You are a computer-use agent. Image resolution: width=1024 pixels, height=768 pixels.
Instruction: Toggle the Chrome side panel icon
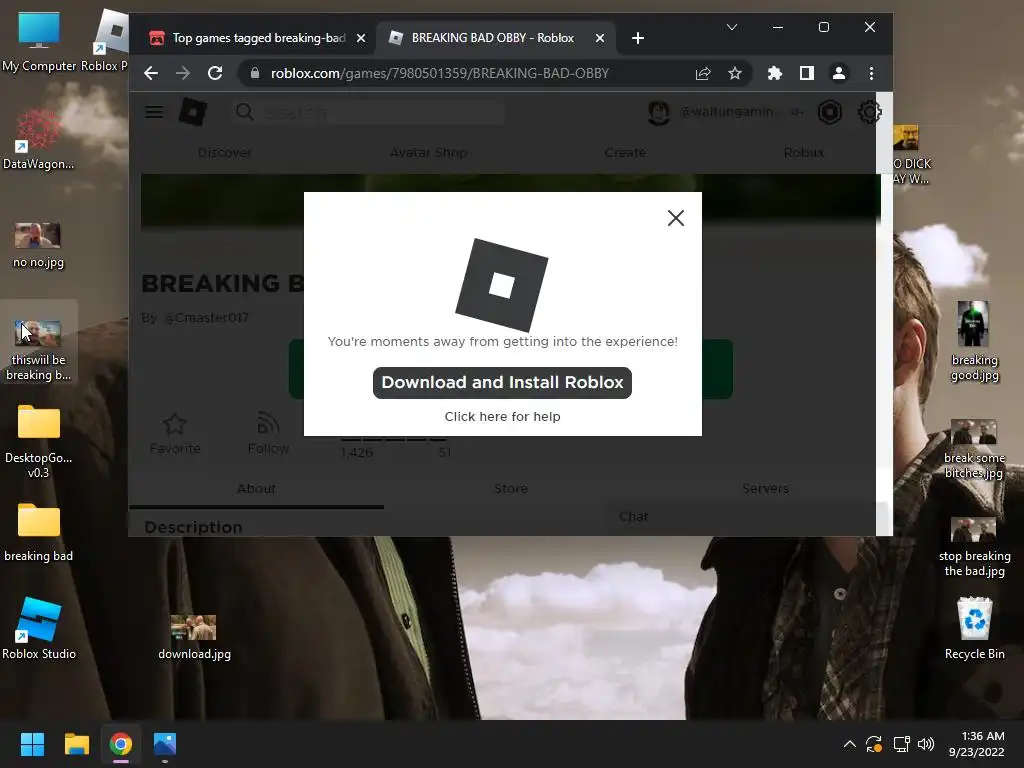pyautogui.click(x=807, y=73)
